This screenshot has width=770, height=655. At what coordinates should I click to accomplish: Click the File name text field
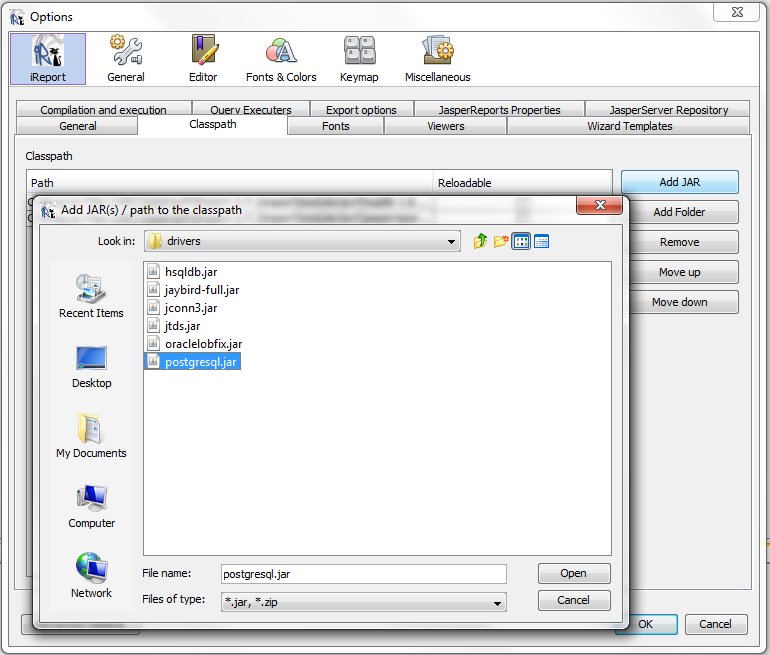coord(364,574)
